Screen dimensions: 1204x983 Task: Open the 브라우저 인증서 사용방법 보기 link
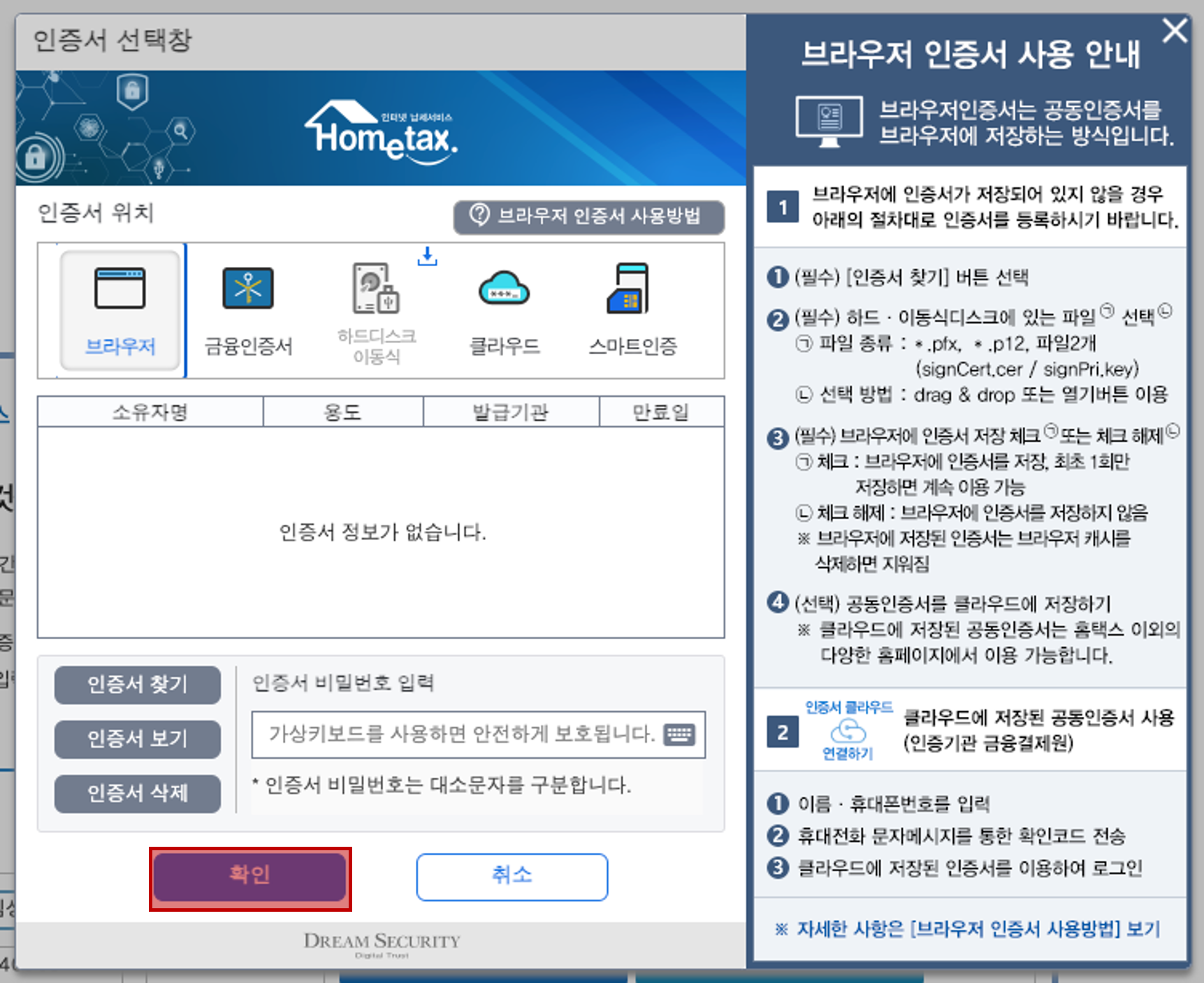[973, 929]
